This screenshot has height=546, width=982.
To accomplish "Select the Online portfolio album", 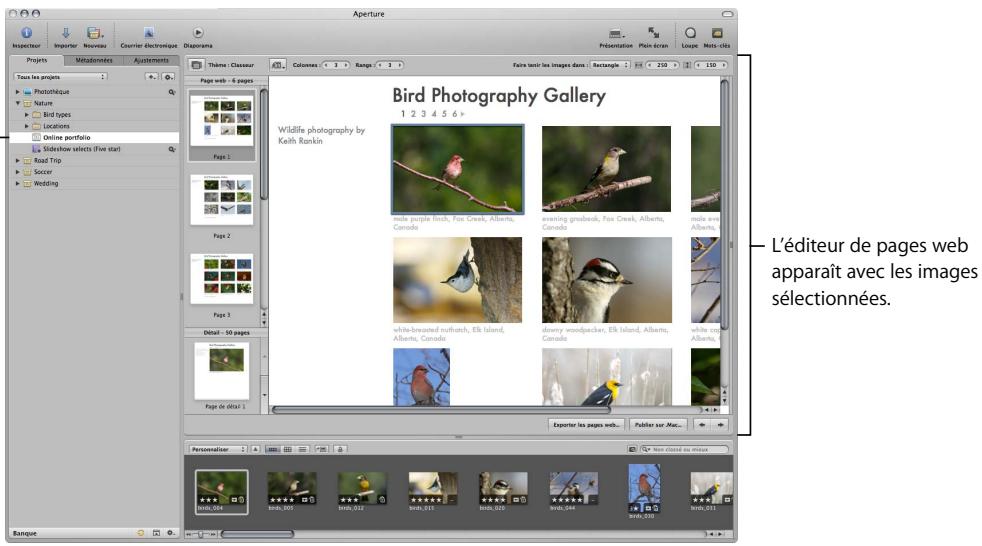I will pyautogui.click(x=94, y=138).
